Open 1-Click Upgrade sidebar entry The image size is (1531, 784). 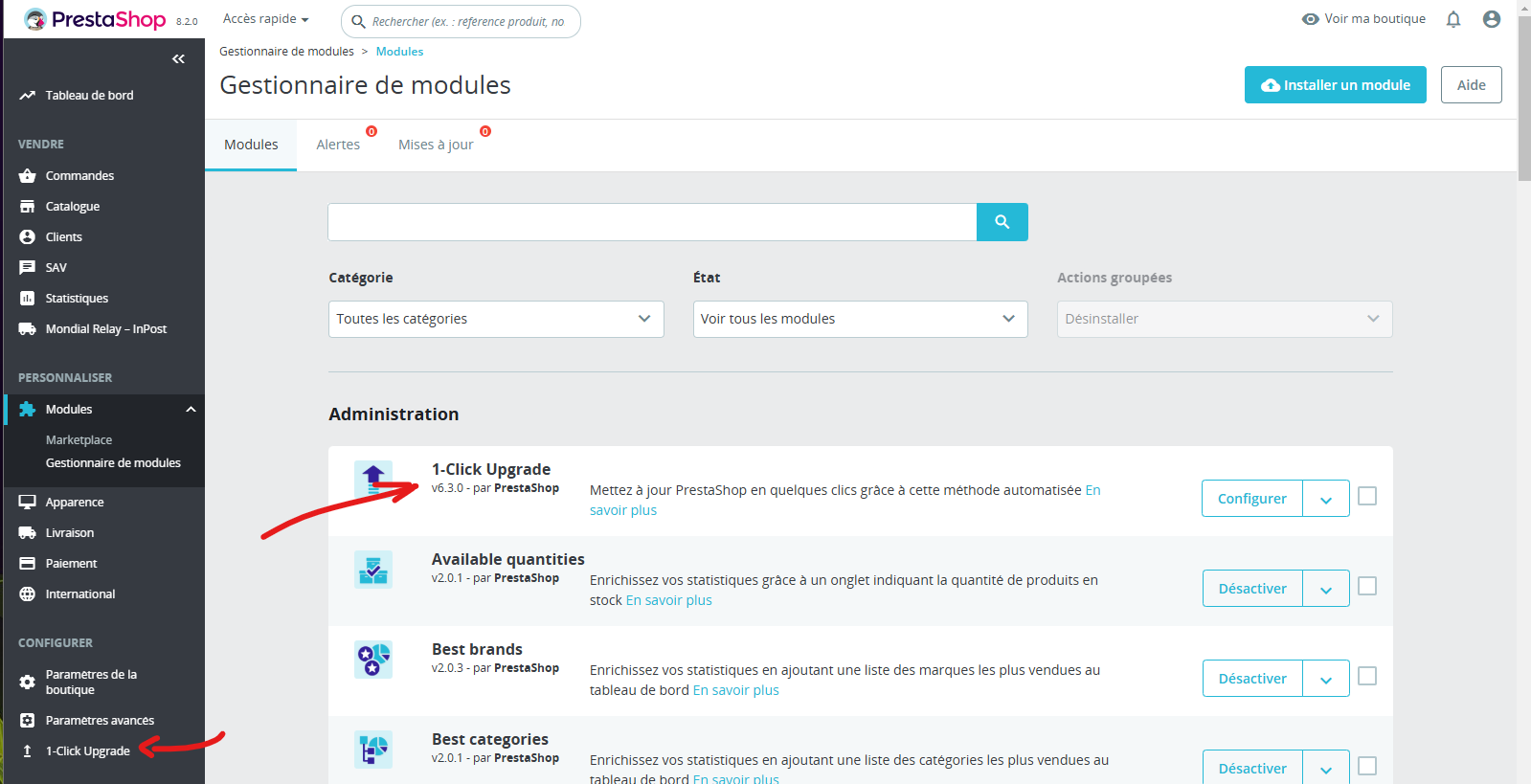pos(87,750)
